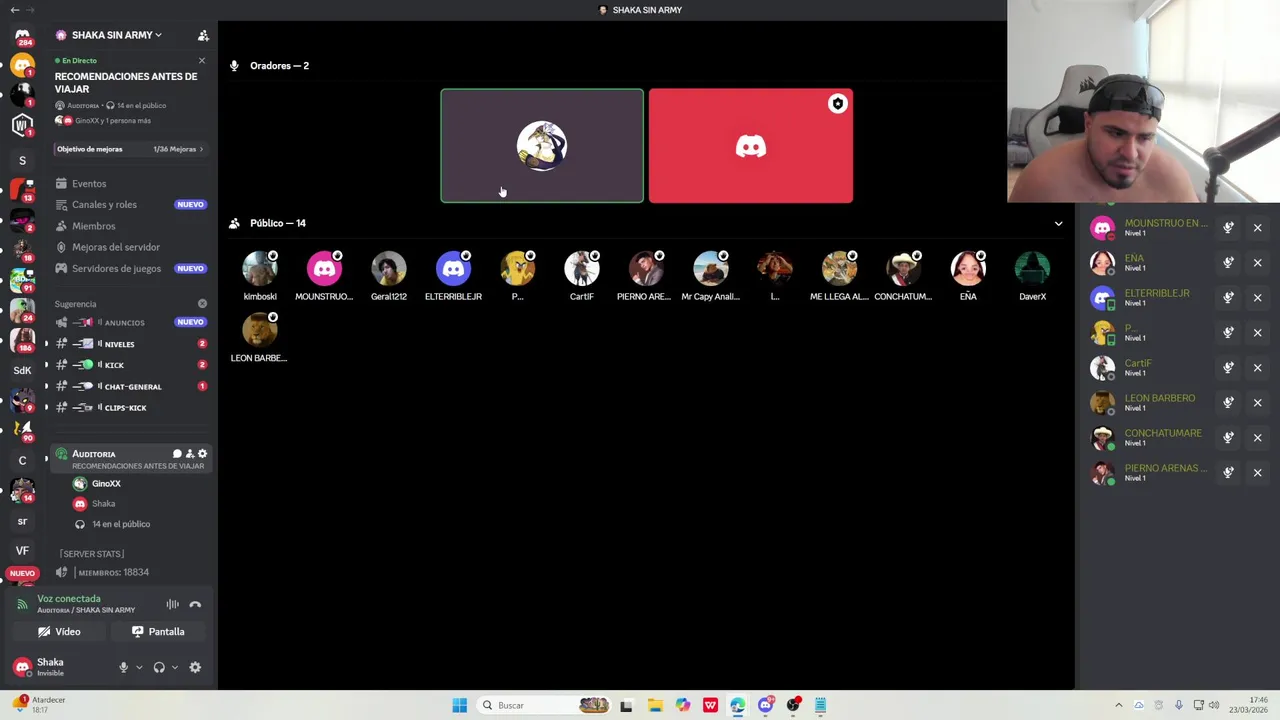Open Auditoria channel settings gear

[202, 454]
